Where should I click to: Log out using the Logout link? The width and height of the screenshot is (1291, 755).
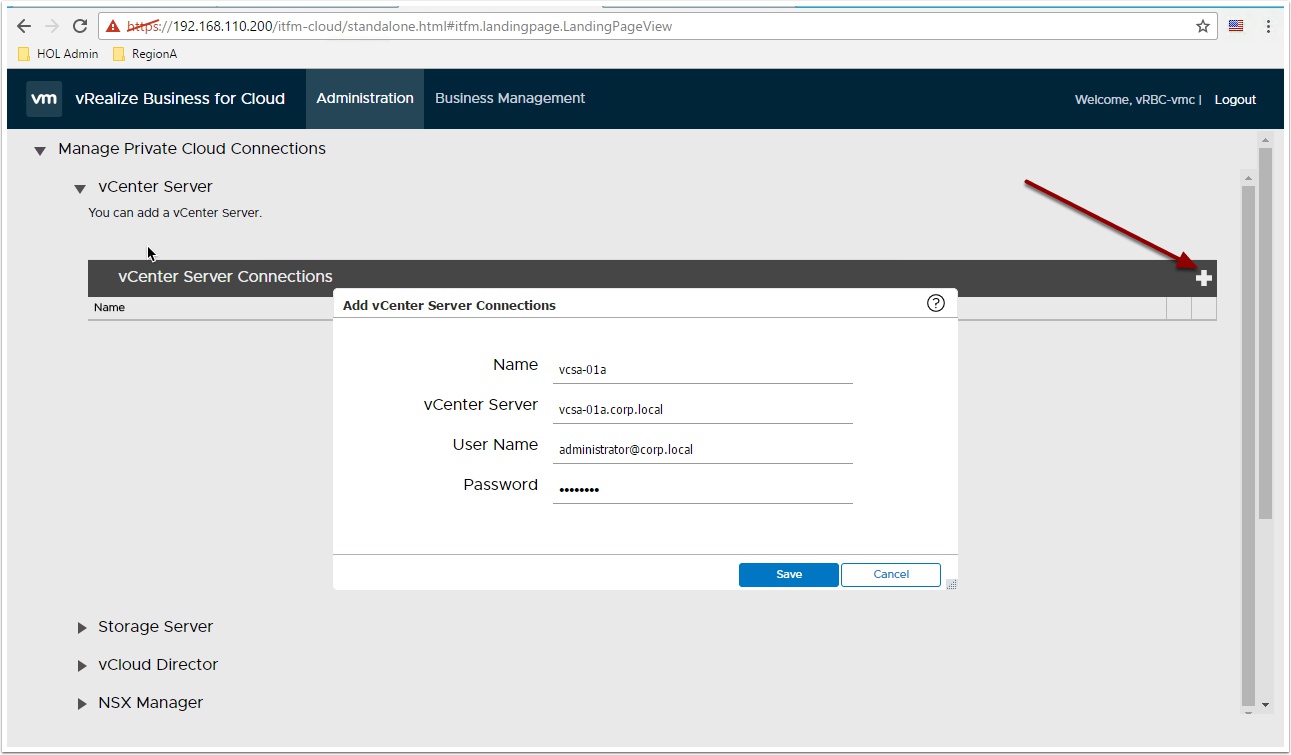[x=1235, y=100]
